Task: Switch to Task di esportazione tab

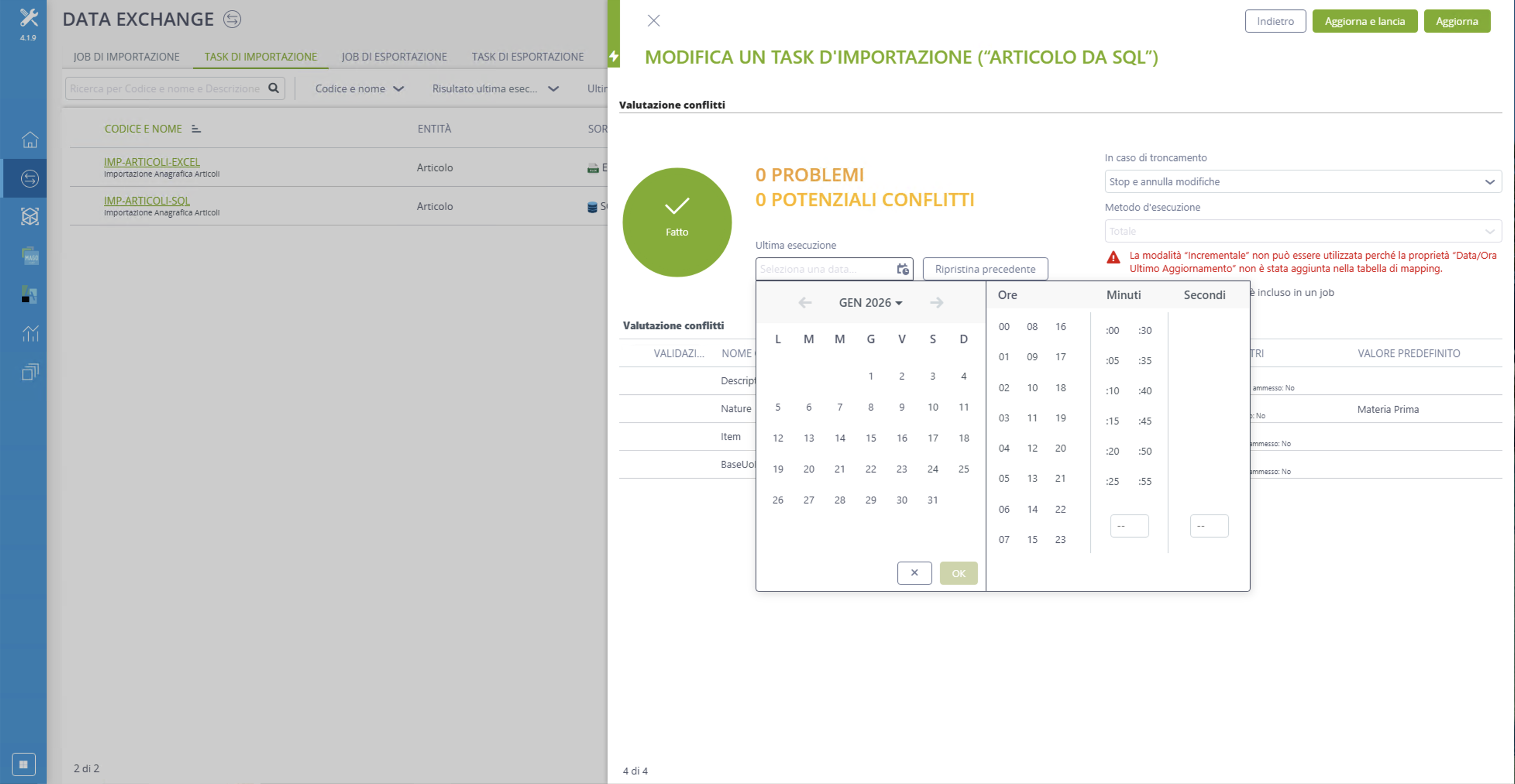Action: 528,57
